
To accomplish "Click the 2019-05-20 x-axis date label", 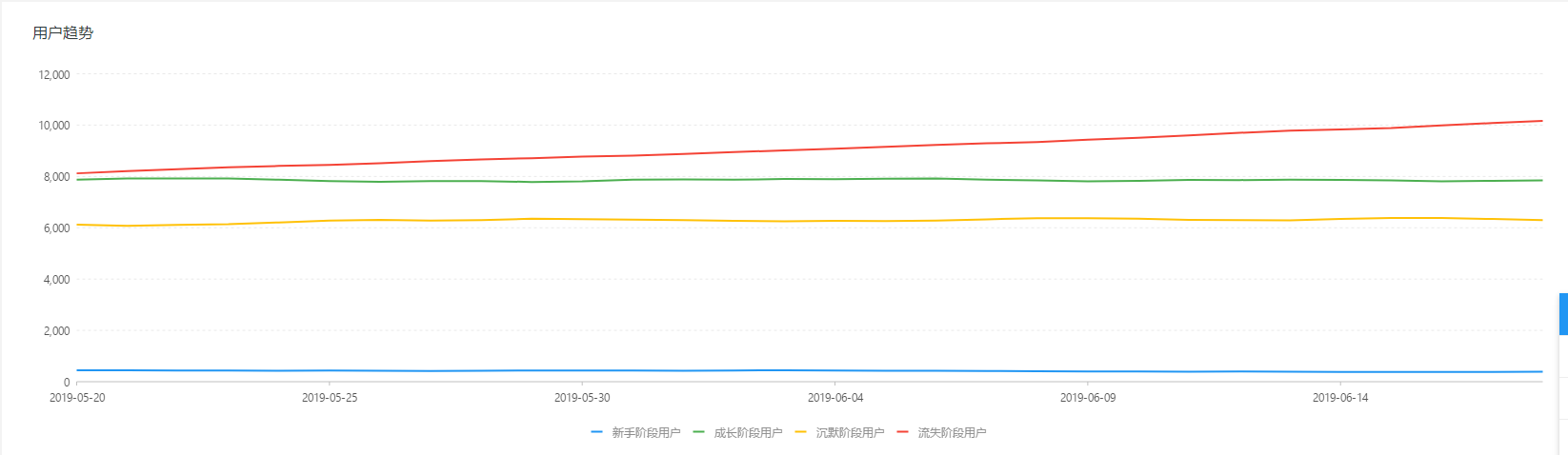I will click(x=77, y=397).
